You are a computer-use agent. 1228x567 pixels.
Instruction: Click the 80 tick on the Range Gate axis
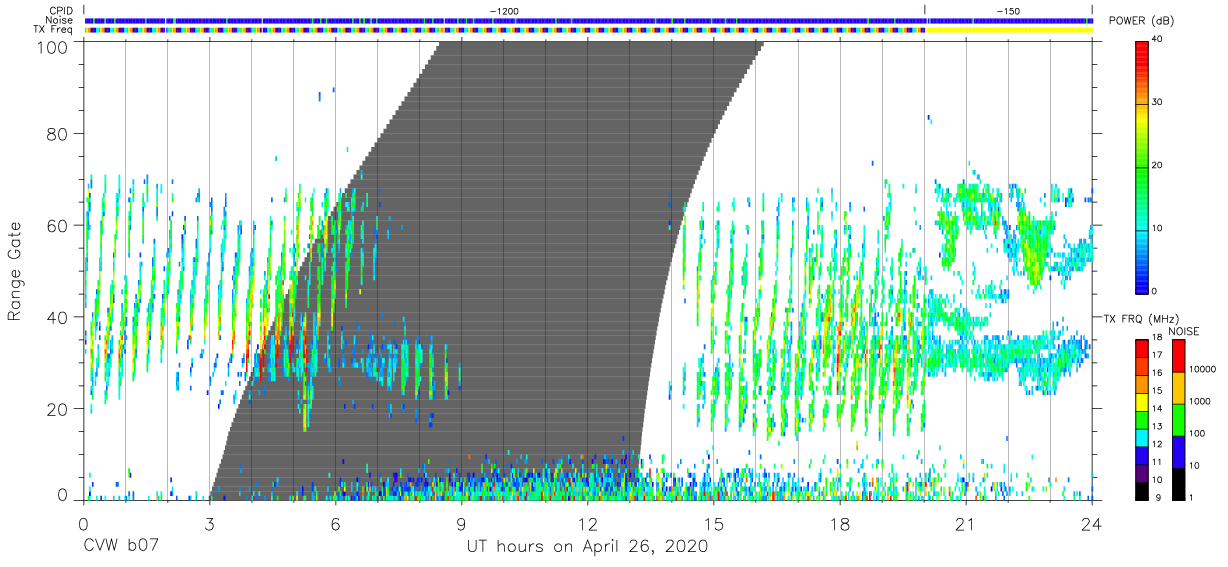point(57,133)
